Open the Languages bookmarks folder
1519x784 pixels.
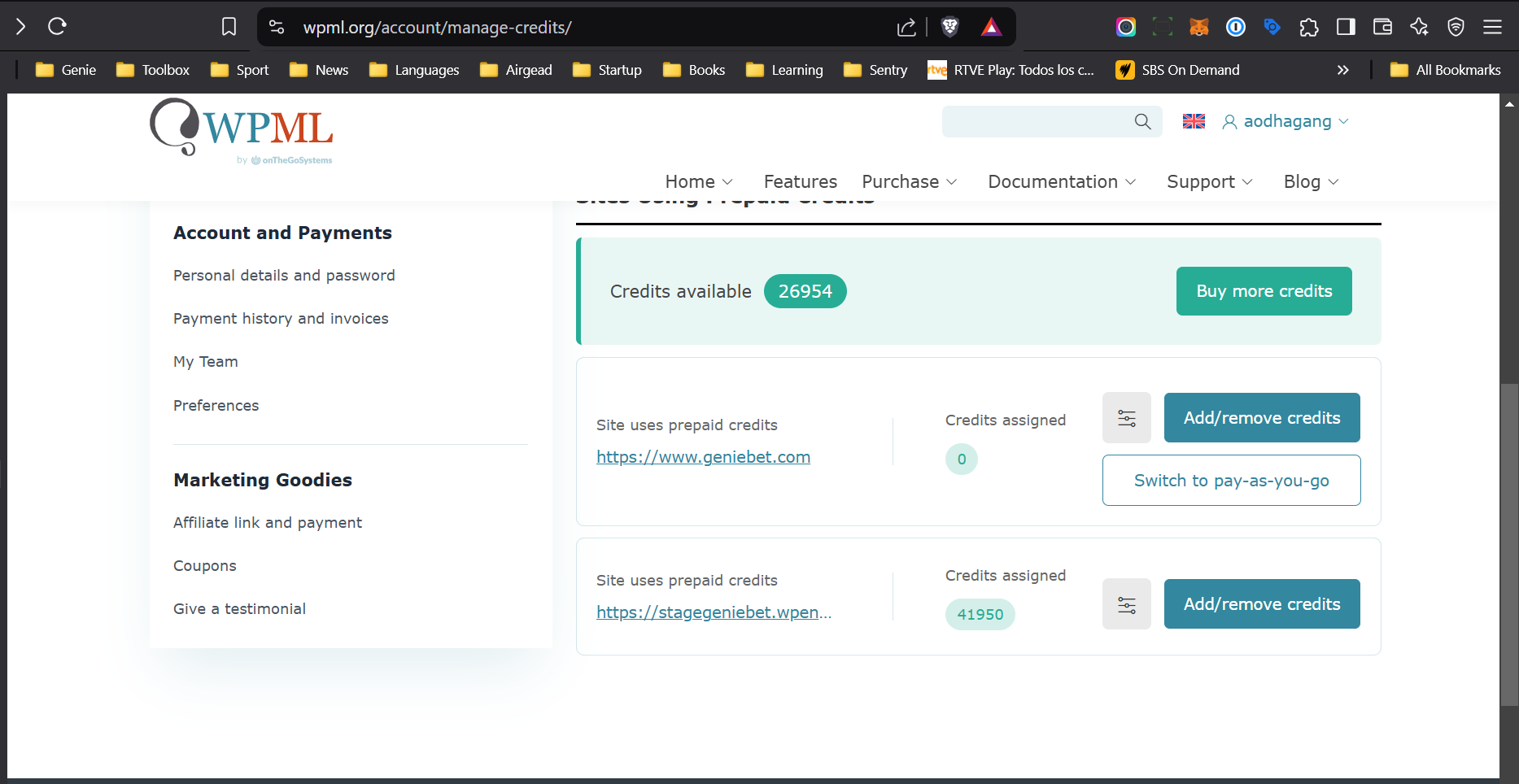tap(414, 70)
